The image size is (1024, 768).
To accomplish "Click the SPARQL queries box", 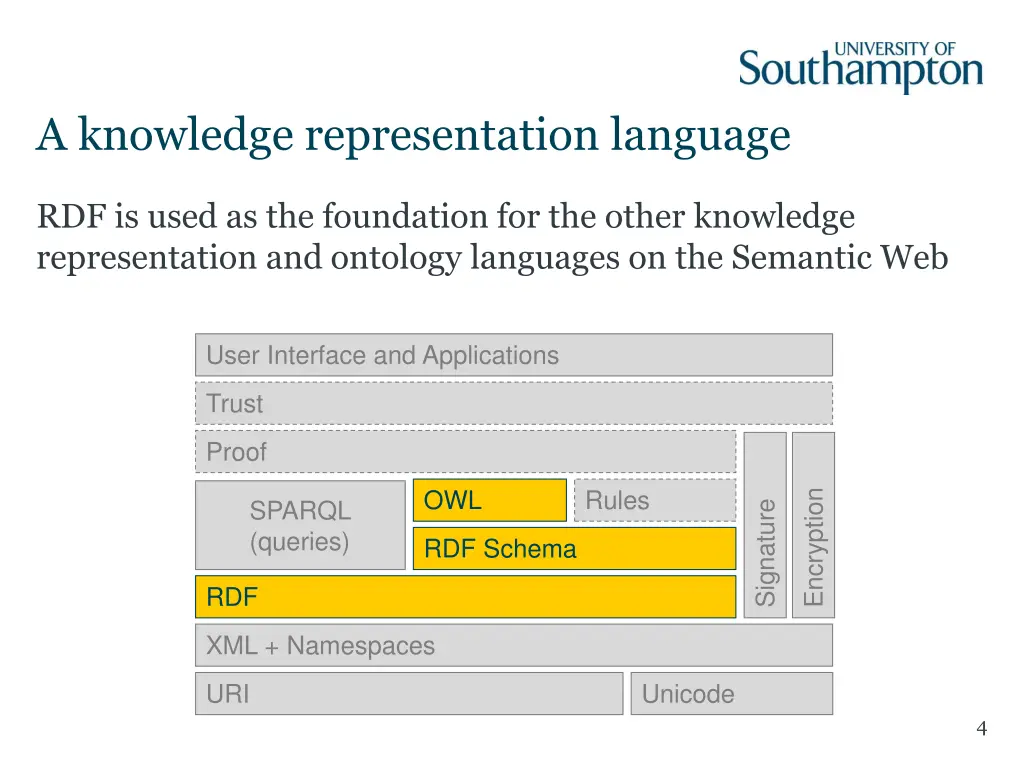I will click(x=300, y=525).
